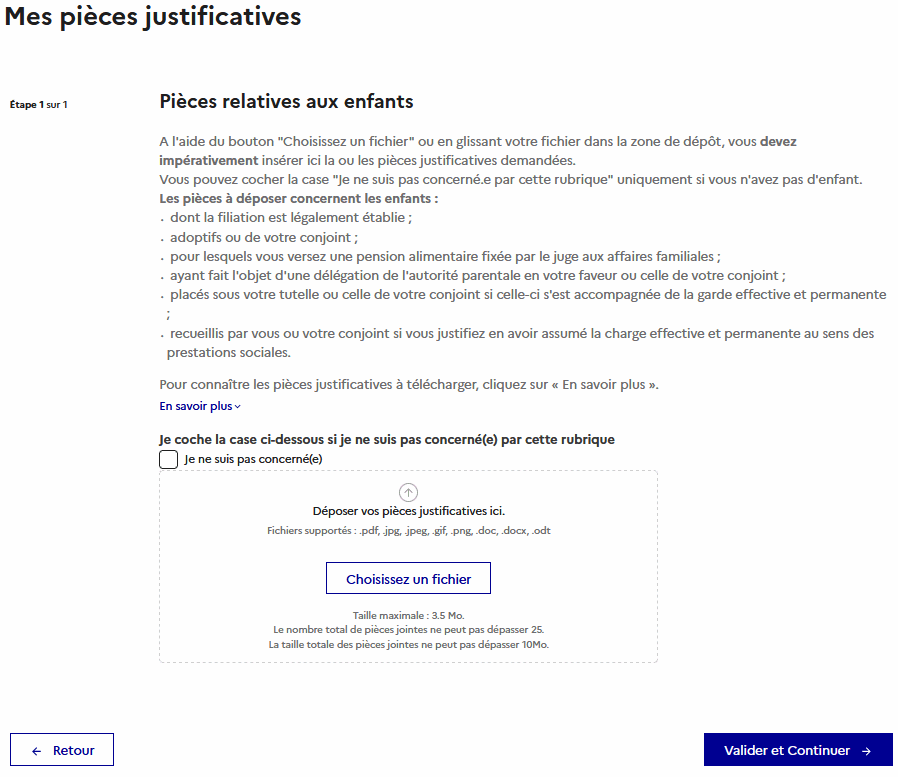This screenshot has width=898, height=777.
Task: Click the "Taille maximale : 3.5 Mo." note
Action: (x=408, y=615)
